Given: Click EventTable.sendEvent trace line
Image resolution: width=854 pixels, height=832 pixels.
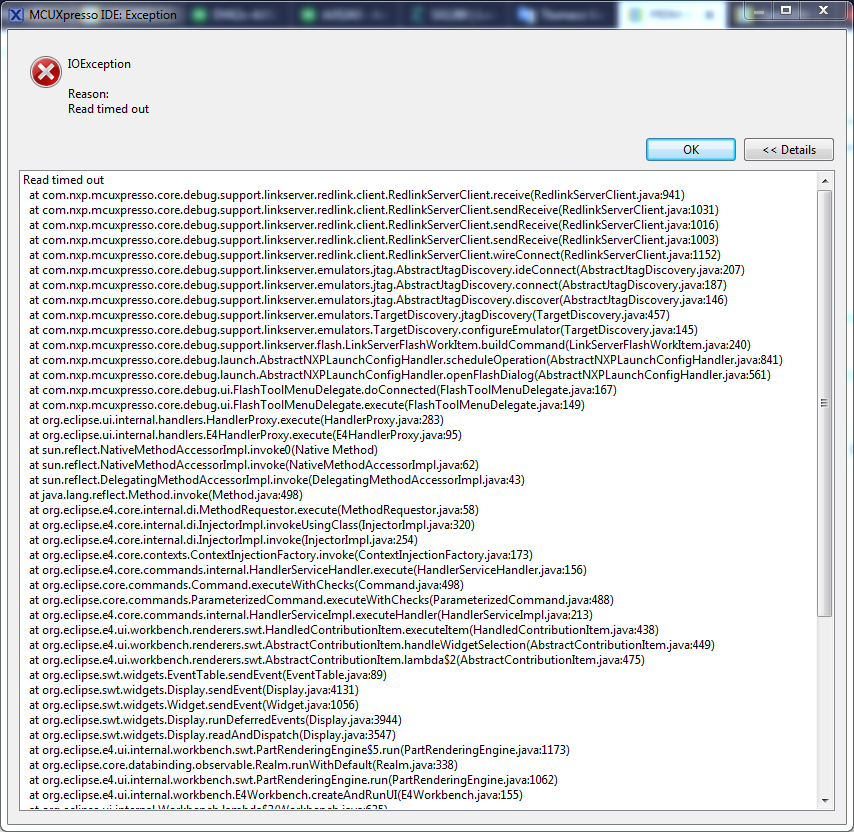Looking at the screenshot, I should pos(208,675).
